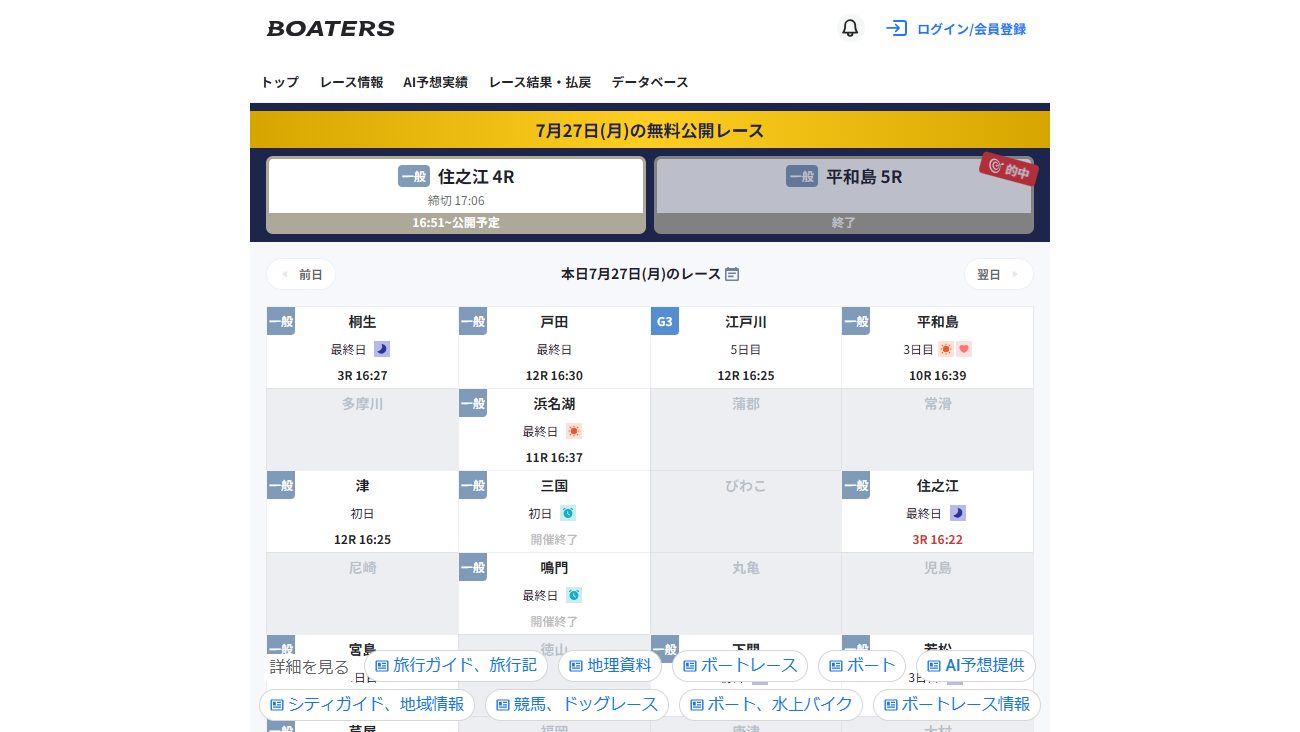Click the ボート、水上バイク tag
1300x732 pixels.
[x=771, y=705]
